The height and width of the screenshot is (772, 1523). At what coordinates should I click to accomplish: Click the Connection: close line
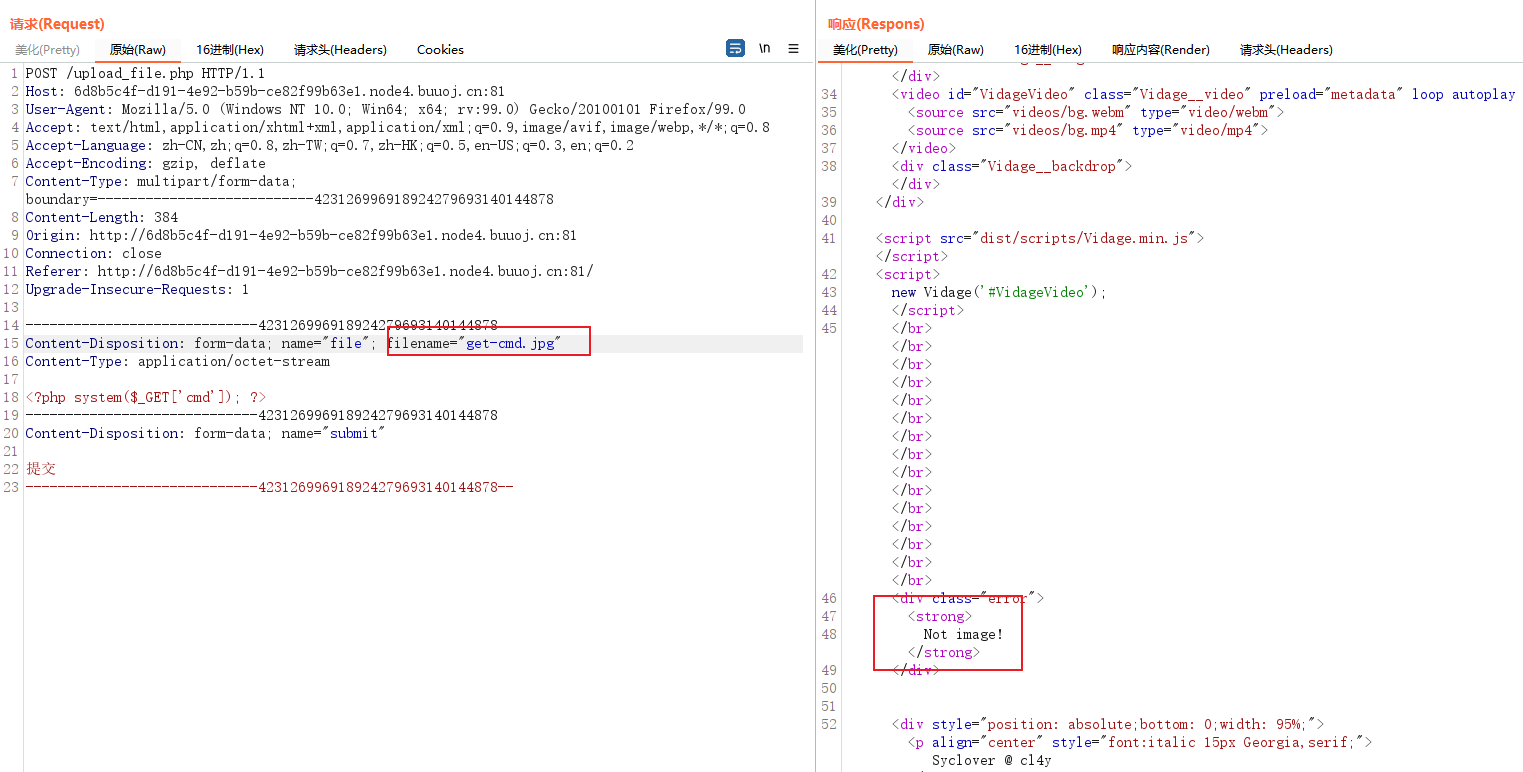[93, 253]
